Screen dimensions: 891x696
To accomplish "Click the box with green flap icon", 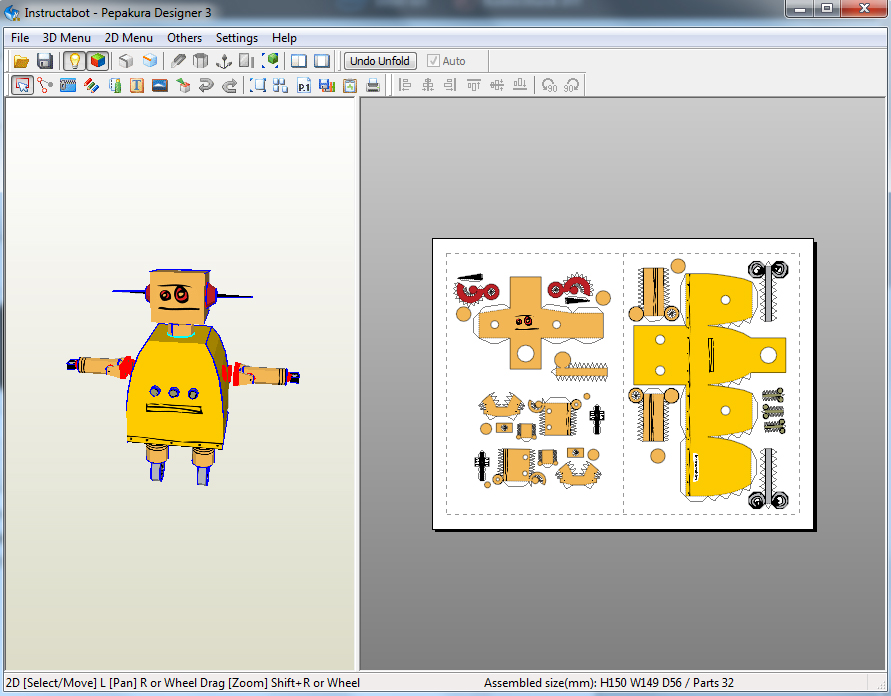I will tap(183, 85).
